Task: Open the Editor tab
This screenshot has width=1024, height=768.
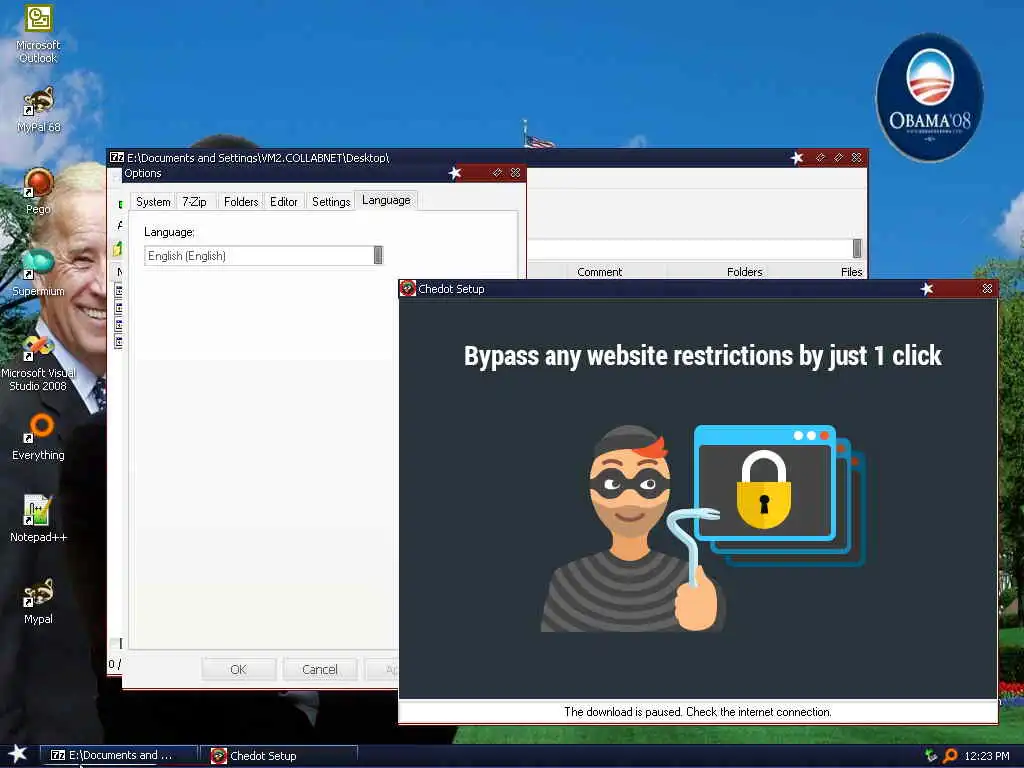Action: [x=283, y=202]
